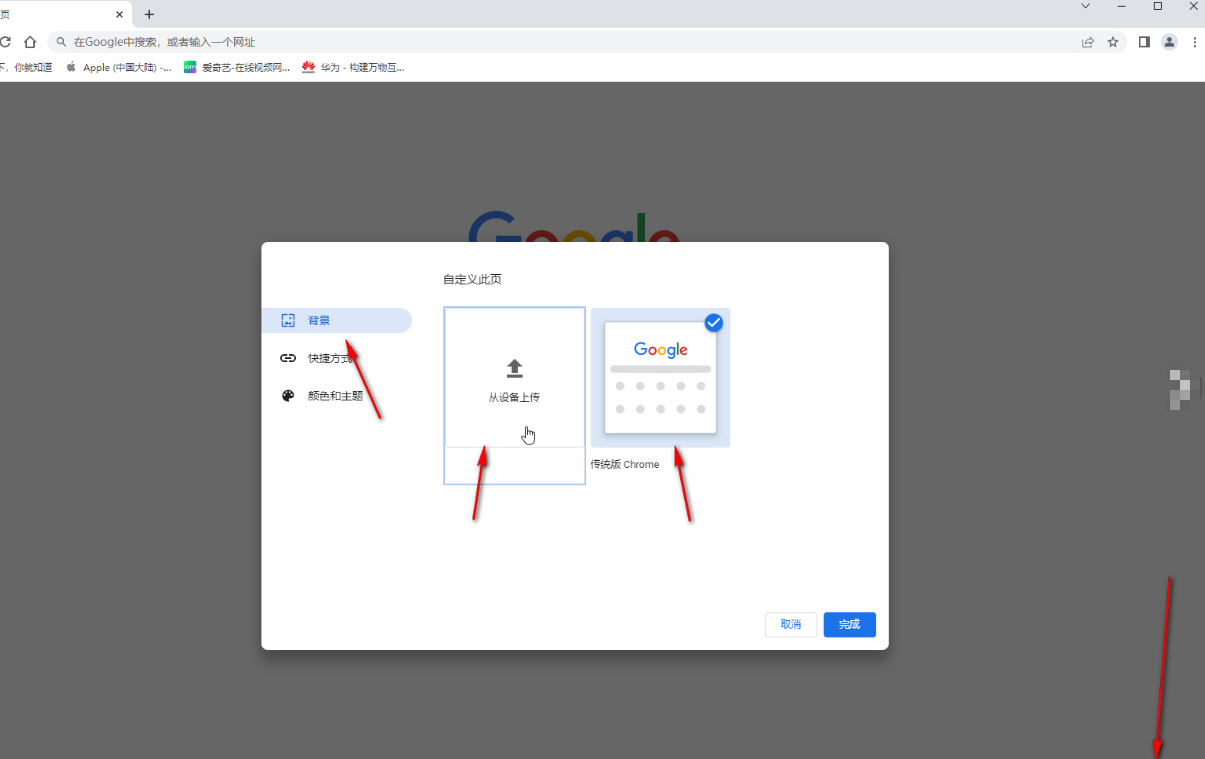Image resolution: width=1205 pixels, height=759 pixels.
Task: Click the home icon in the toolbar
Action: coord(30,42)
